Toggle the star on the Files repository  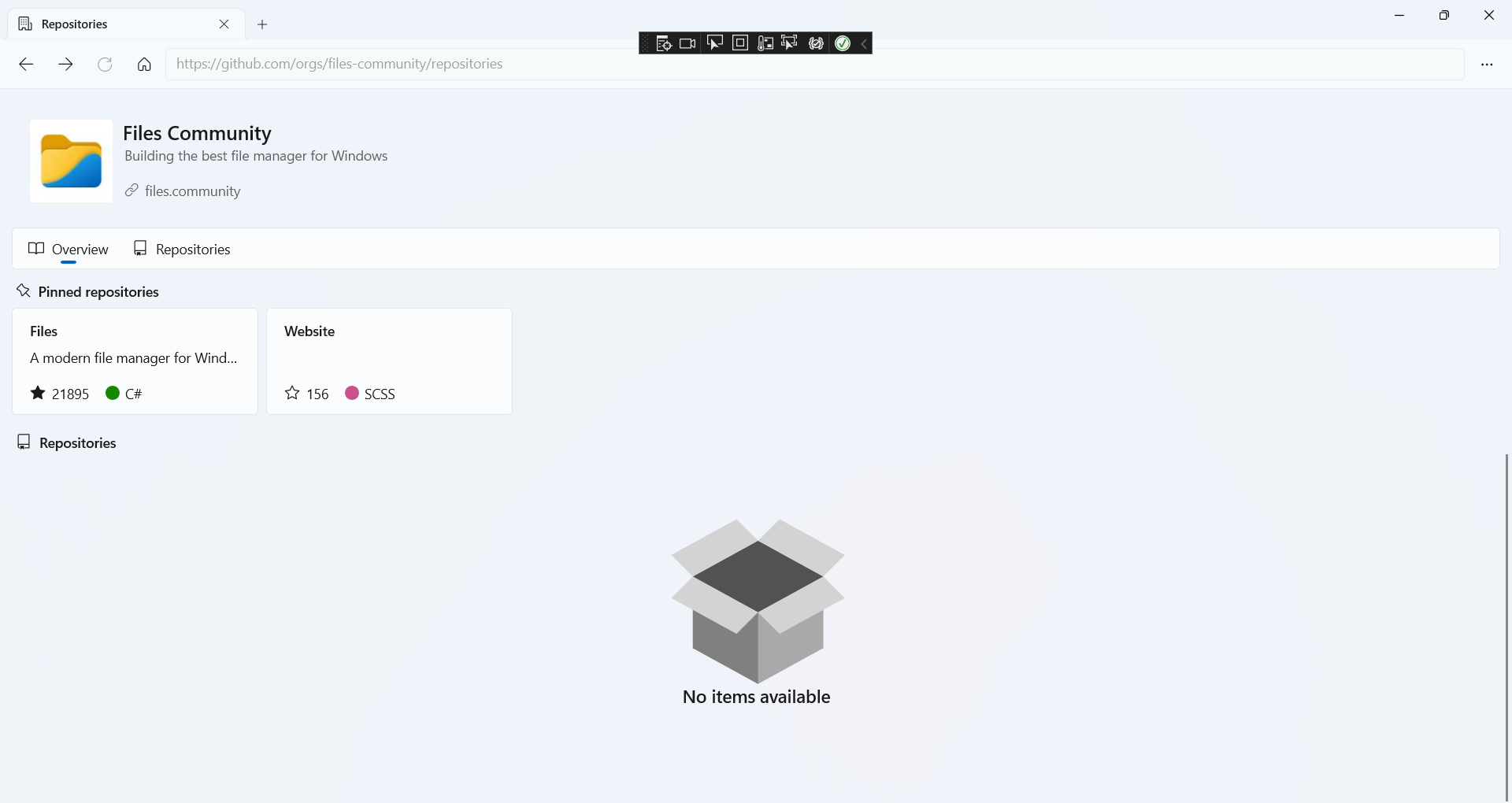click(x=37, y=393)
